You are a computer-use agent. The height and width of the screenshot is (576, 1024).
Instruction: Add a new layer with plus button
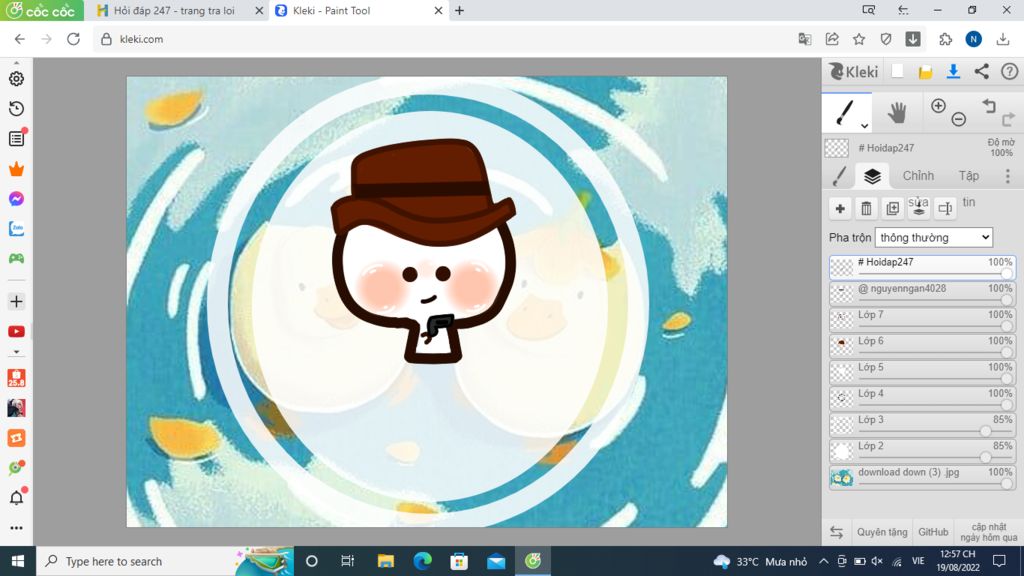tap(840, 208)
